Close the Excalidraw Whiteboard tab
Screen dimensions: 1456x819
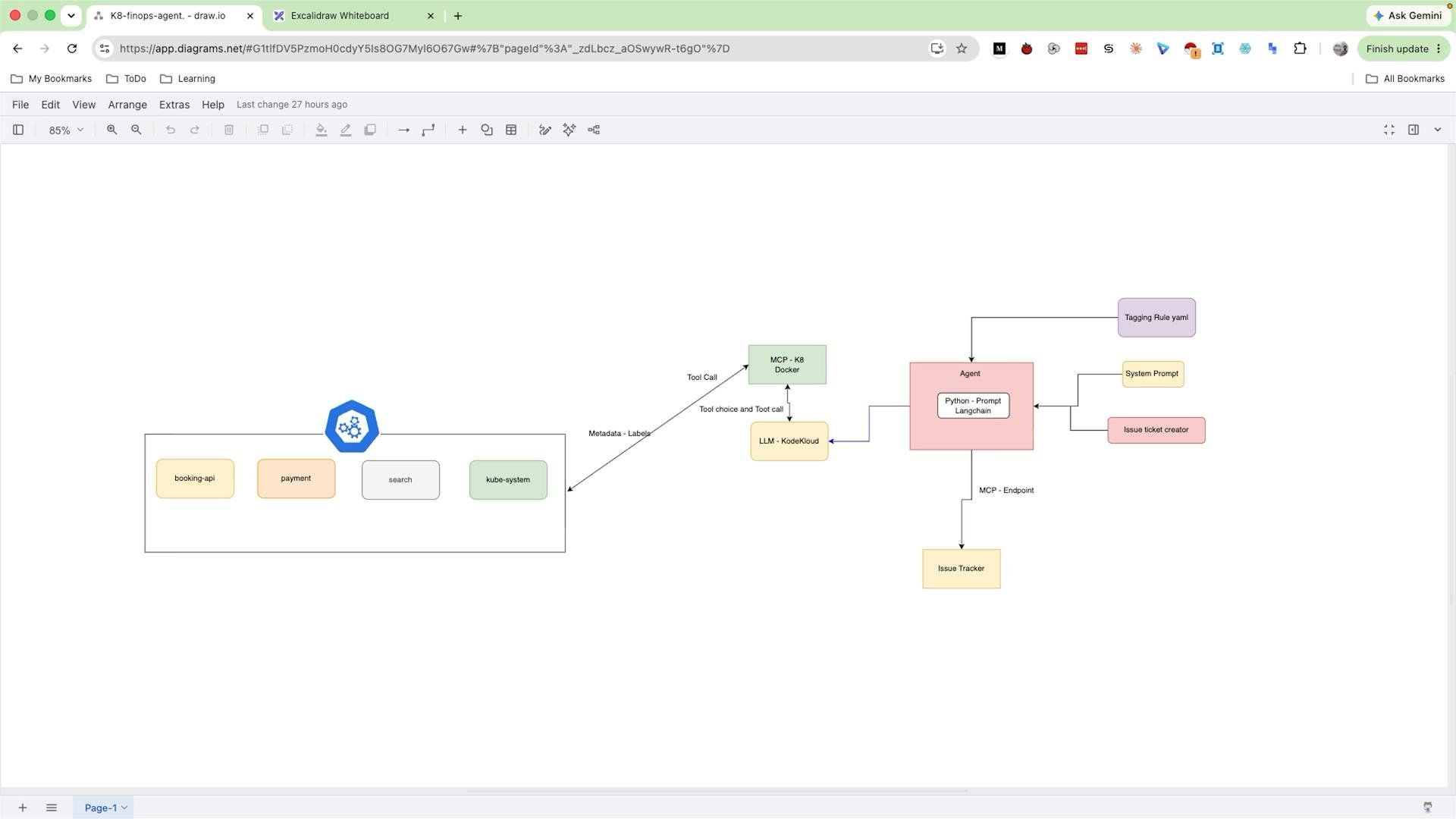[x=431, y=16]
